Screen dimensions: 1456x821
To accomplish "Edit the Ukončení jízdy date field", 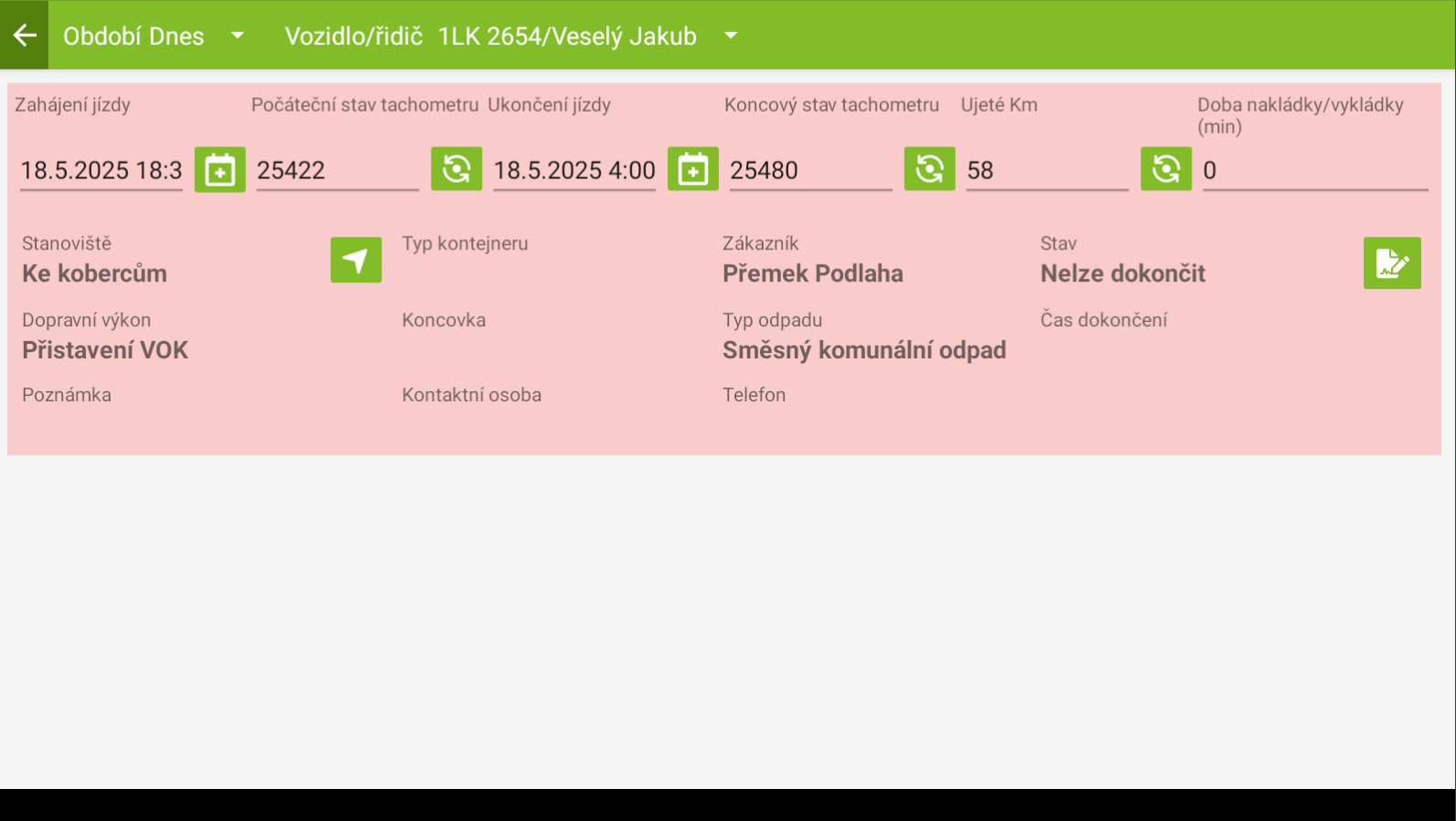I will [x=574, y=171].
